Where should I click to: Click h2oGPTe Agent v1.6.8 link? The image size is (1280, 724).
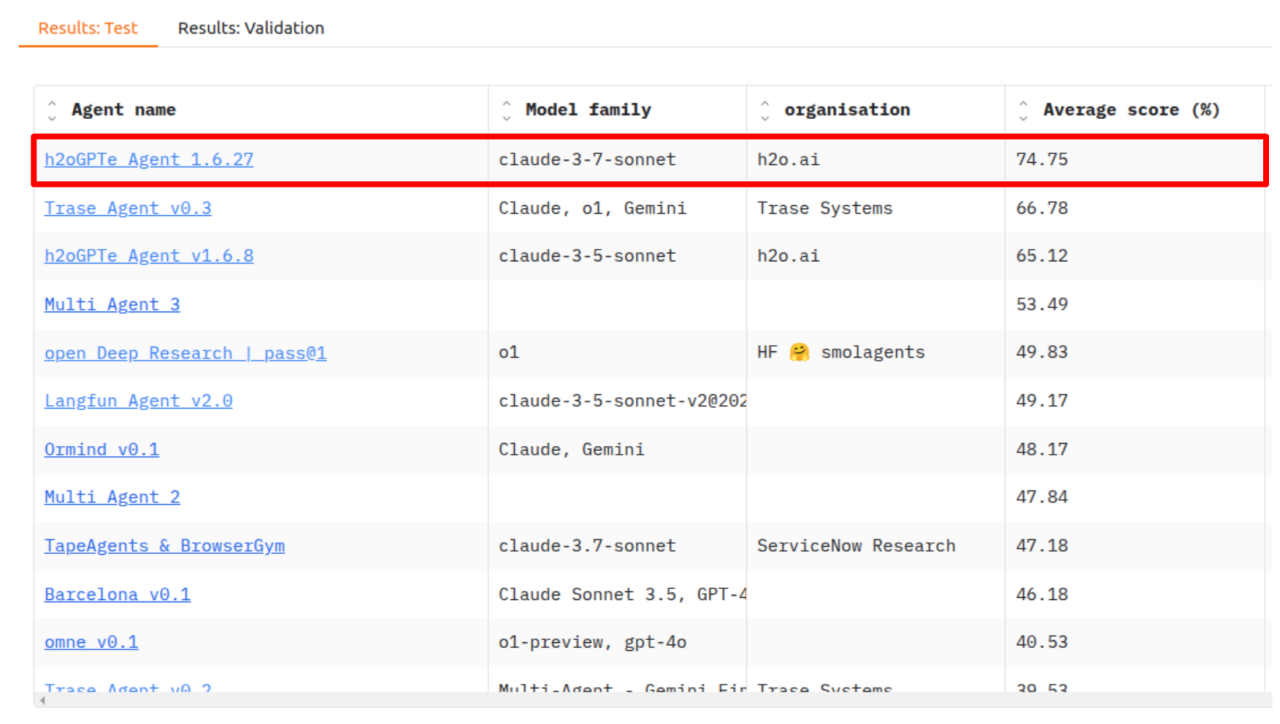[149, 256]
